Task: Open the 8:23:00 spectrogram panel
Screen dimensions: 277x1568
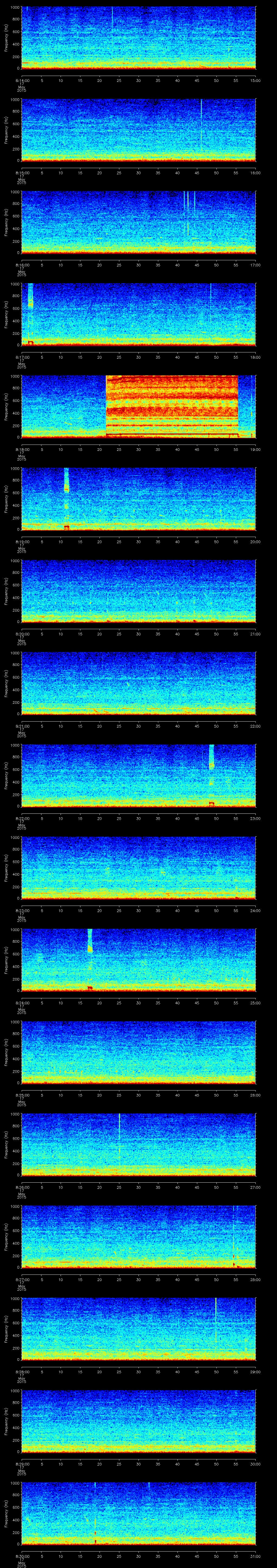Action: [x=138, y=868]
